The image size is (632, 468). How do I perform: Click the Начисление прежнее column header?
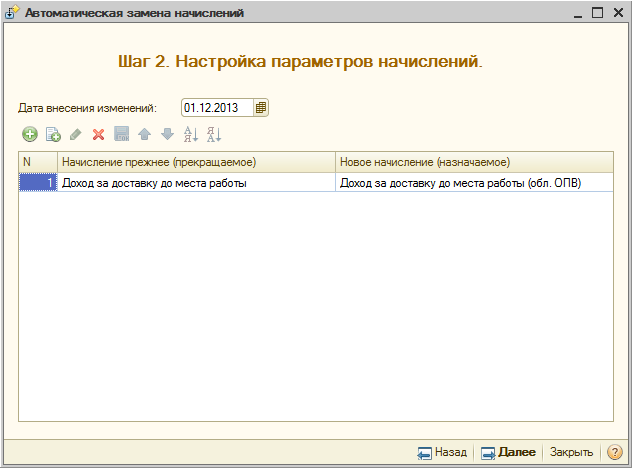coord(196,161)
